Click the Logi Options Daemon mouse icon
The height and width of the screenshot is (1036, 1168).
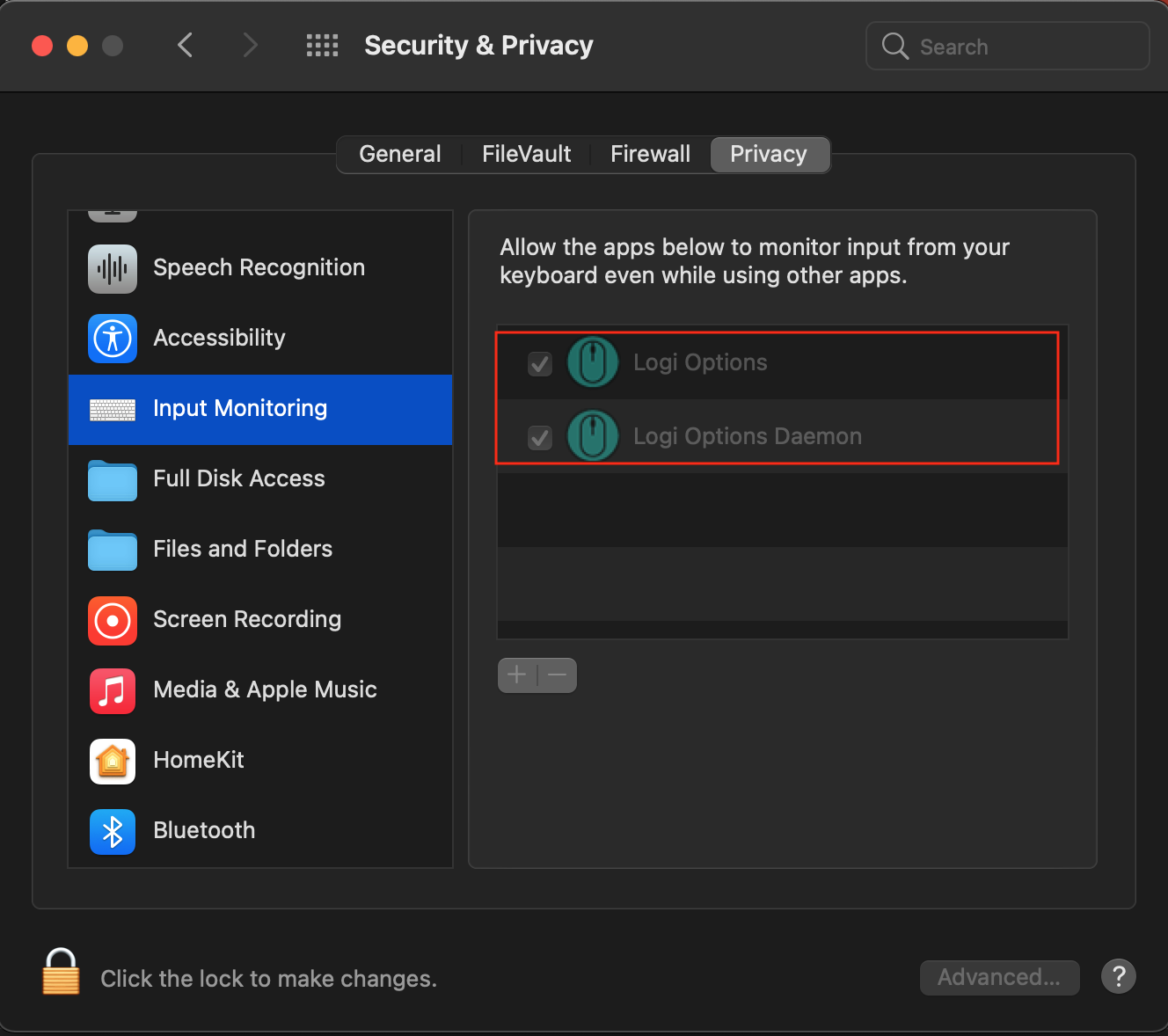tap(593, 436)
